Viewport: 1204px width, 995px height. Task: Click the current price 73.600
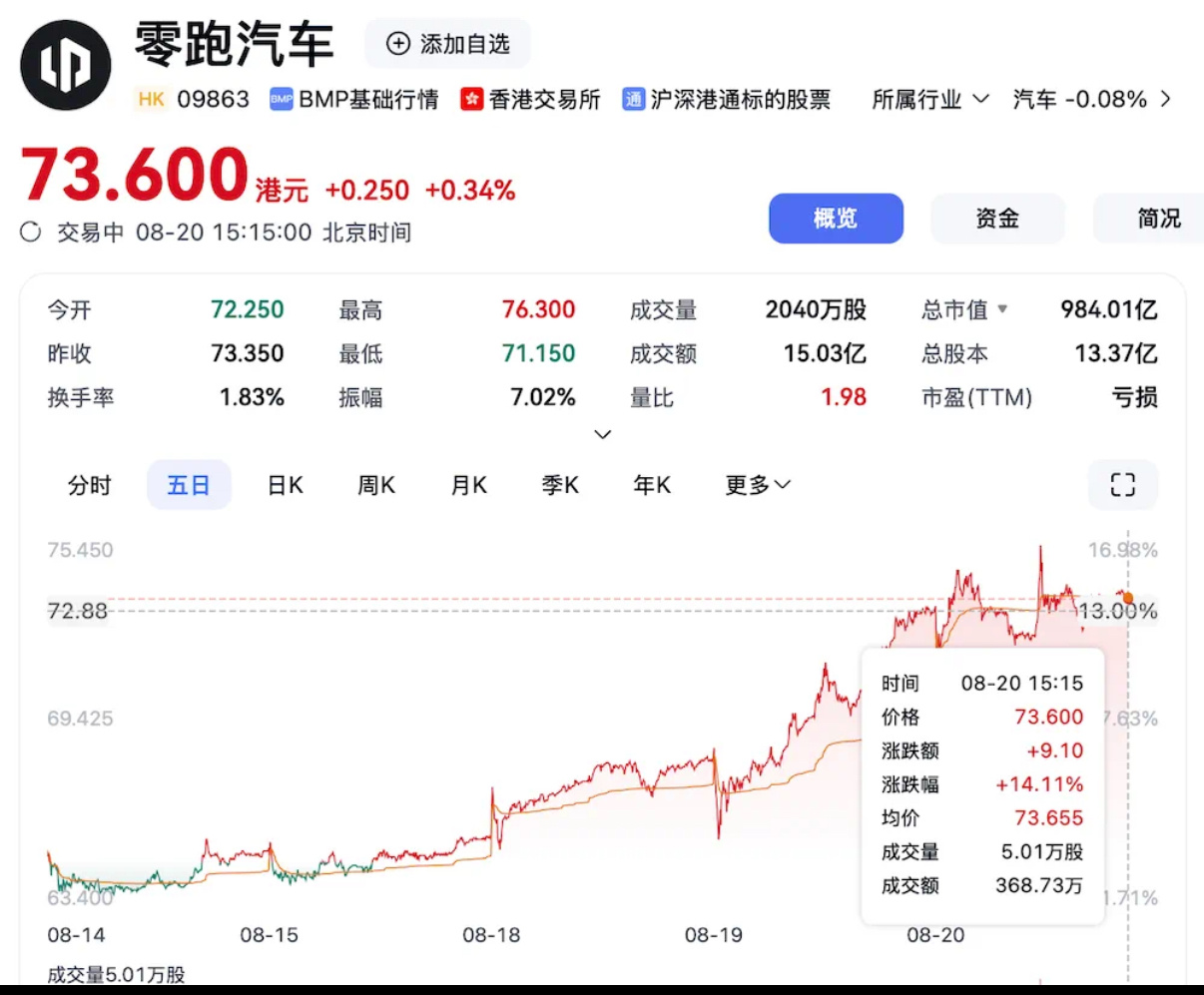(134, 175)
